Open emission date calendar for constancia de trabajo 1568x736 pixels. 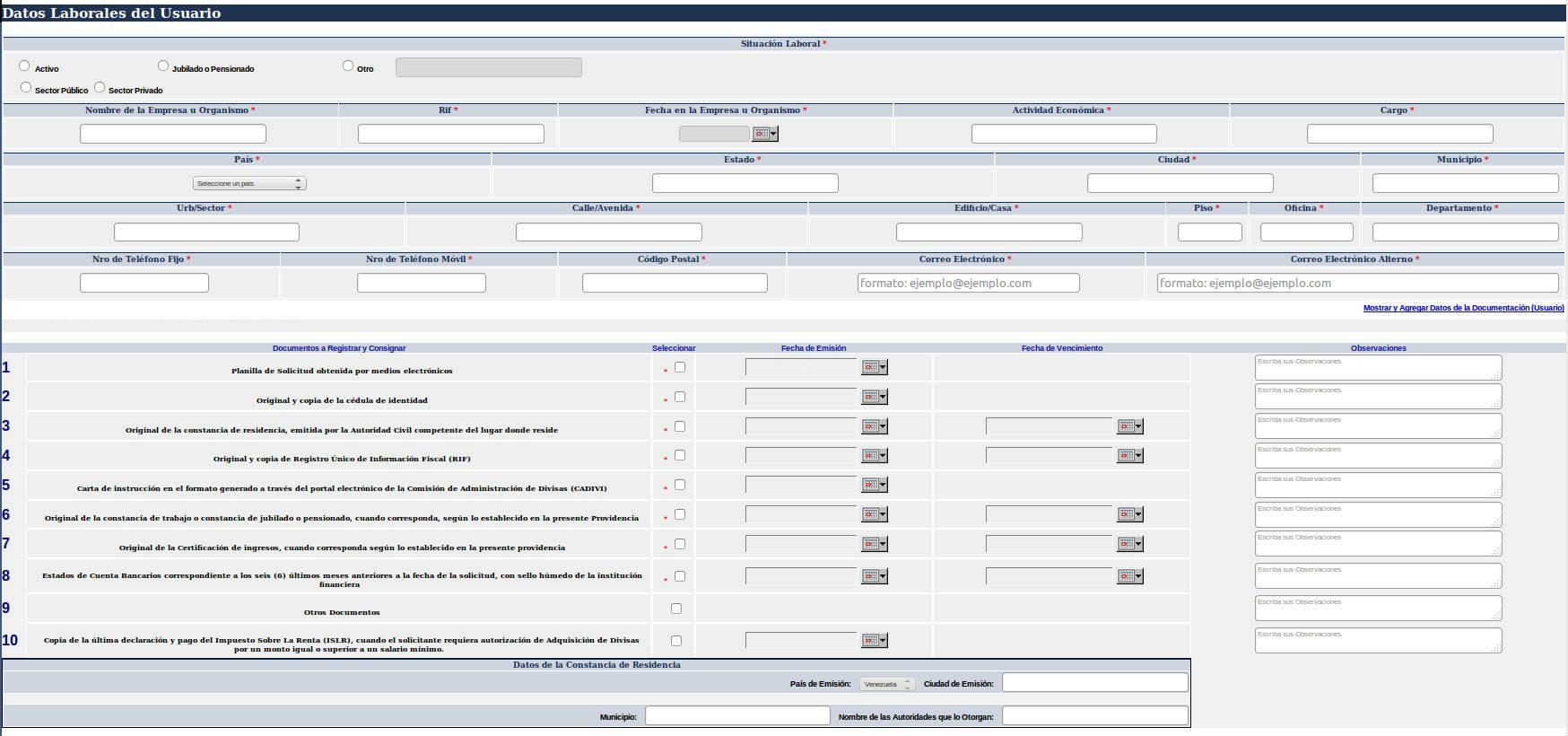(875, 514)
